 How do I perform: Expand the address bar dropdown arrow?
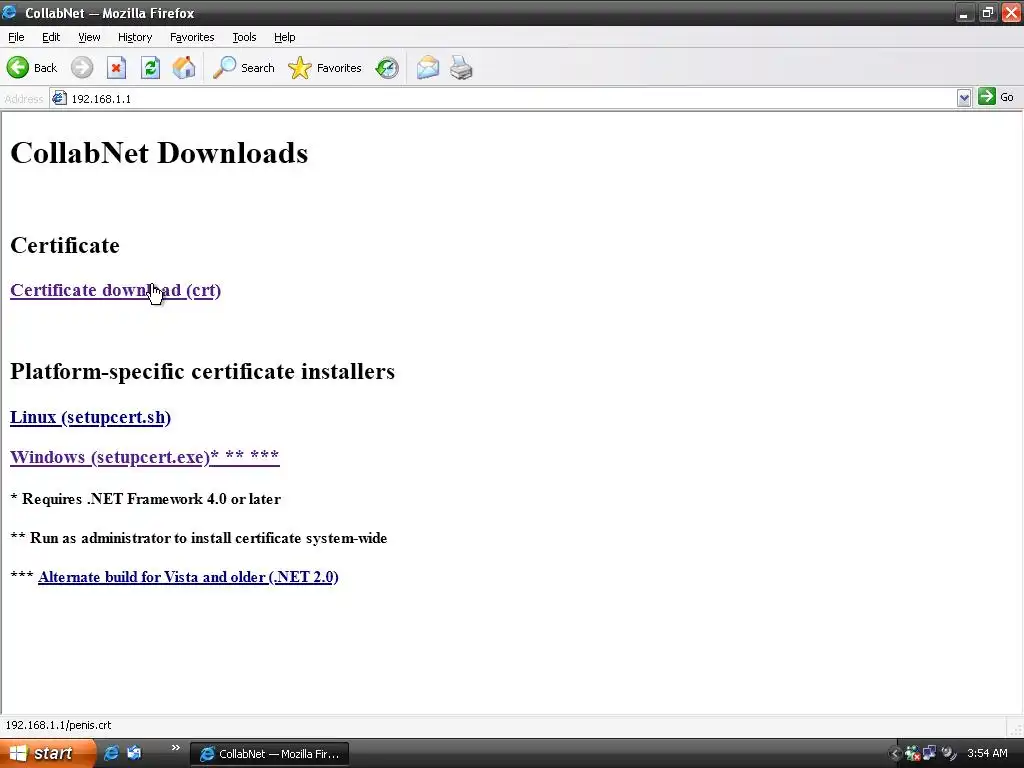(x=964, y=98)
